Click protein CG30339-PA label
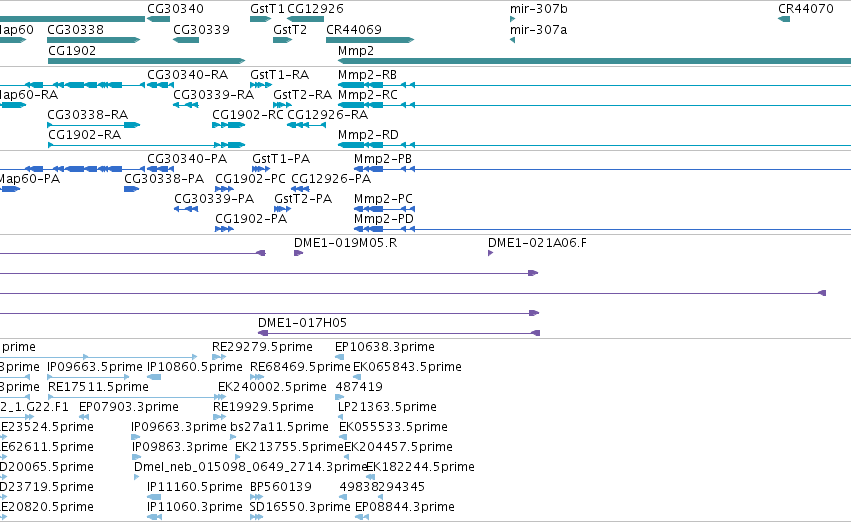The height and width of the screenshot is (522, 851). click(214, 199)
